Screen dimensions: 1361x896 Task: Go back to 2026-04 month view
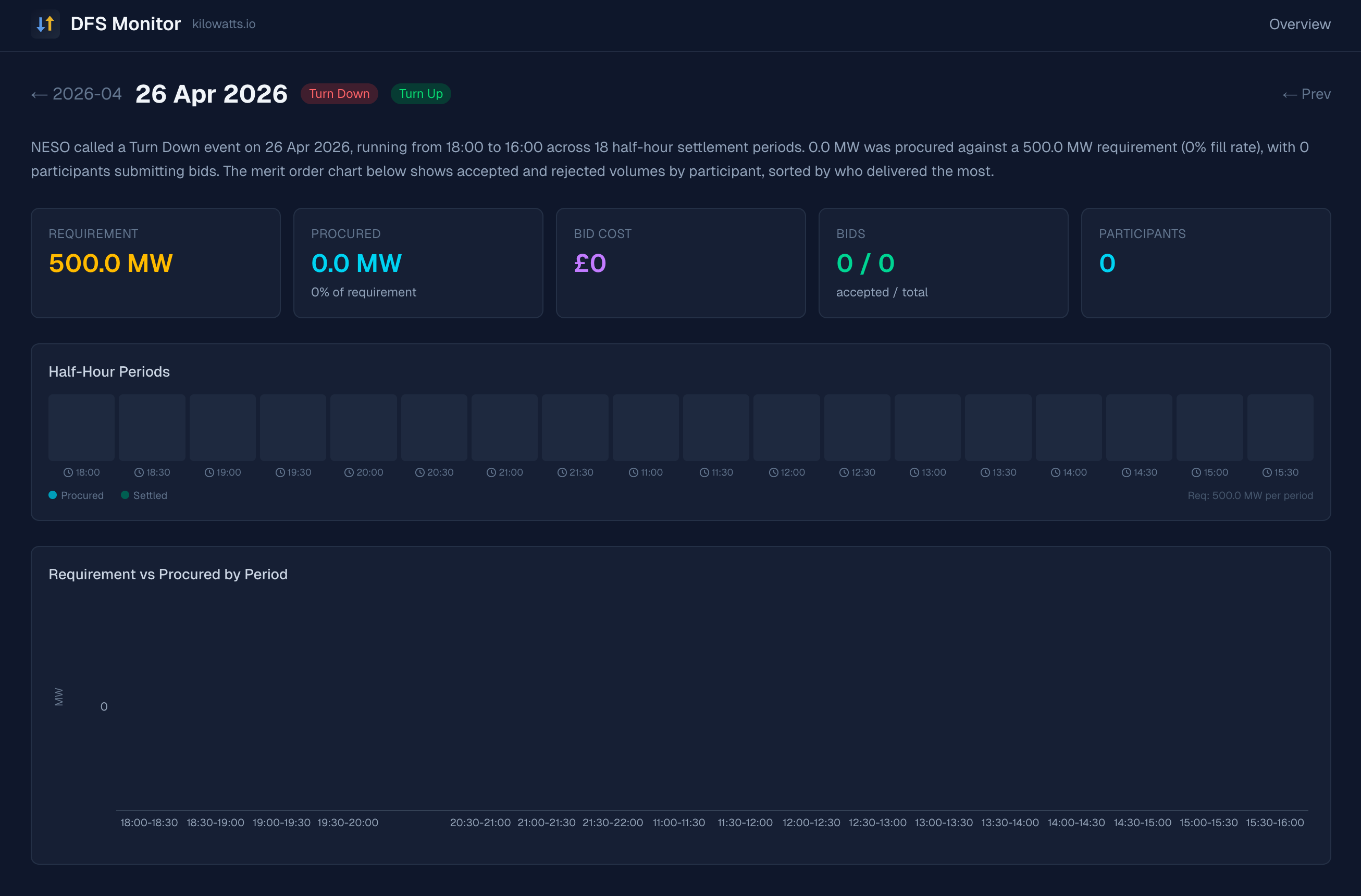[x=77, y=94]
